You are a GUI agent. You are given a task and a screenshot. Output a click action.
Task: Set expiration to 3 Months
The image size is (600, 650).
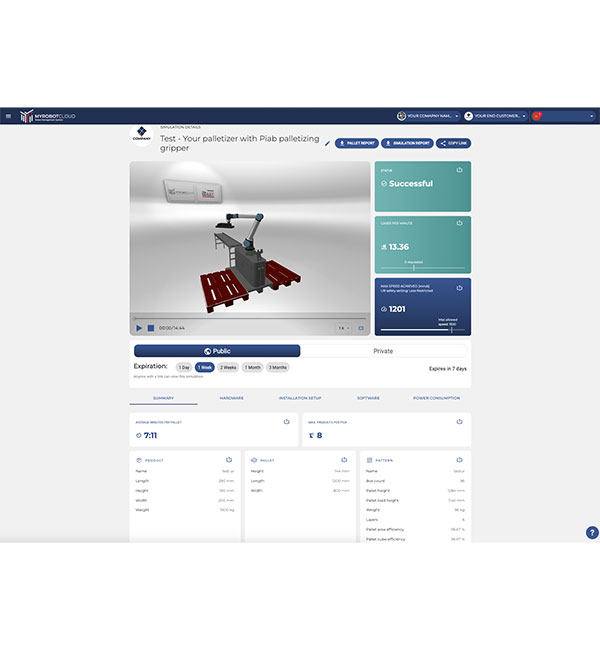tap(278, 367)
